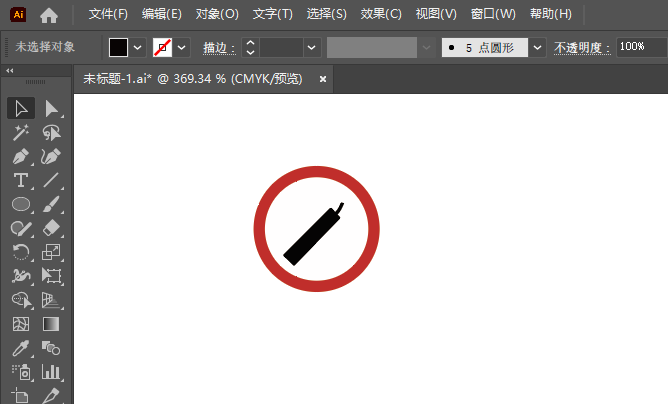Viewport: 668px width, 404px height.
Task: Select the Paintbrush tool
Action: [x=52, y=204]
